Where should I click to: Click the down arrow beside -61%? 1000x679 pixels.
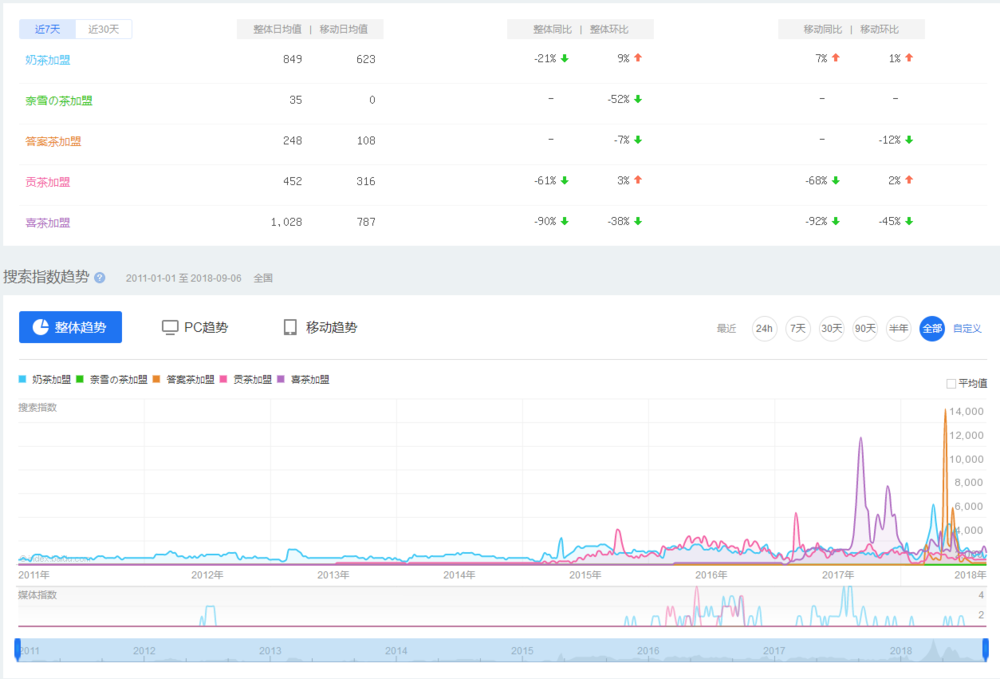click(x=564, y=181)
